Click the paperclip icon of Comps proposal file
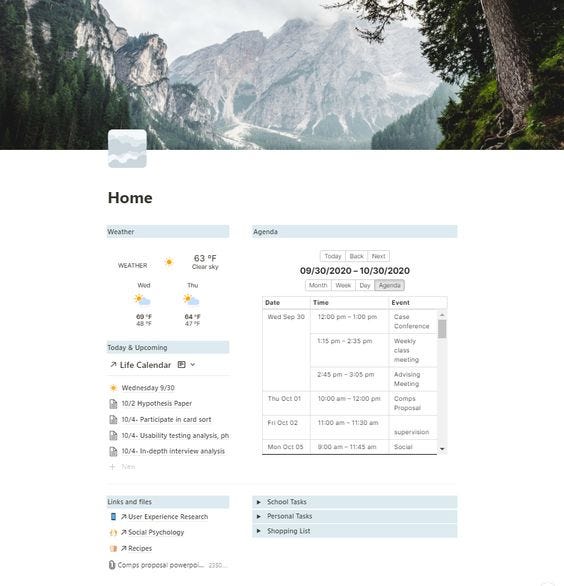This screenshot has height=586, width=564. pyautogui.click(x=111, y=565)
